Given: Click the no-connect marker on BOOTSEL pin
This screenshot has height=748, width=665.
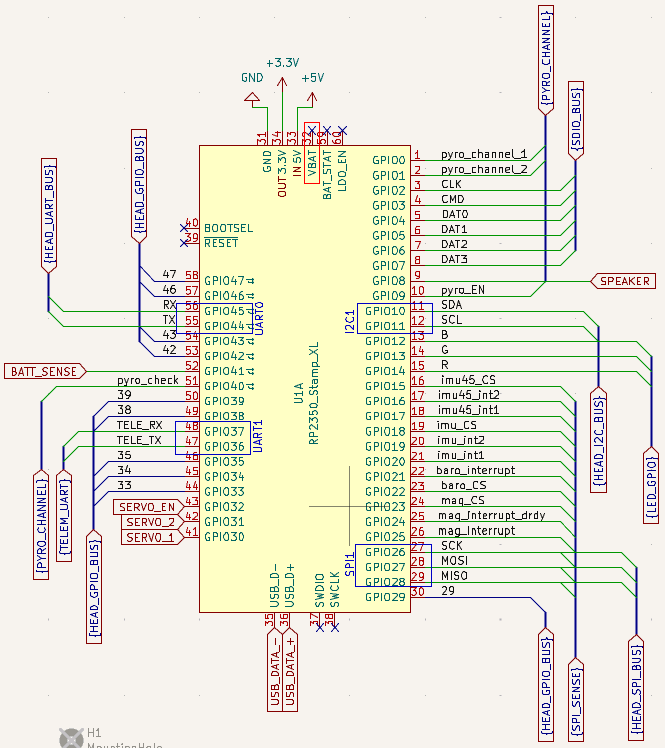Looking at the screenshot, I should click(183, 226).
